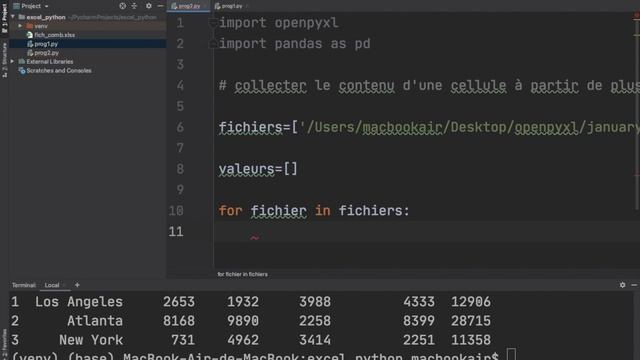This screenshot has width=640, height=360.
Task: Hide the Project panel with the minus icon
Action: (x=160, y=6)
